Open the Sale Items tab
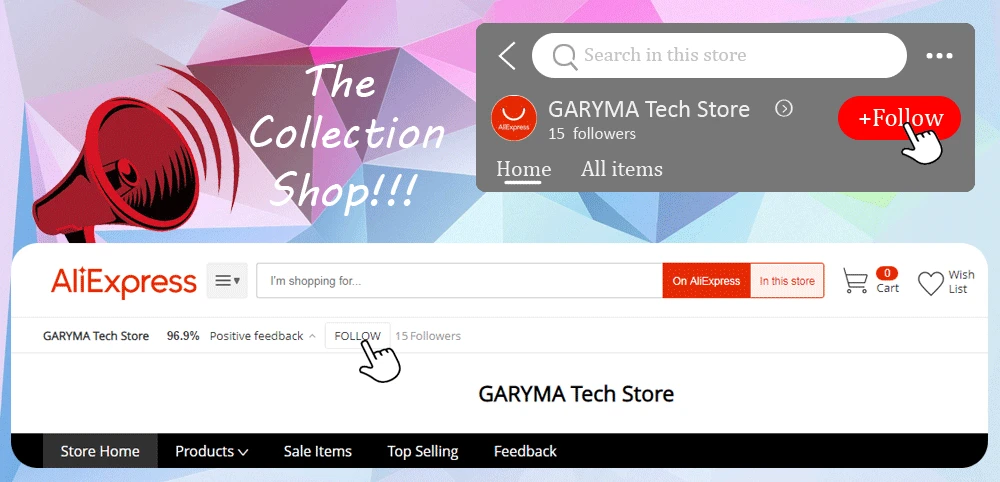 [318, 451]
